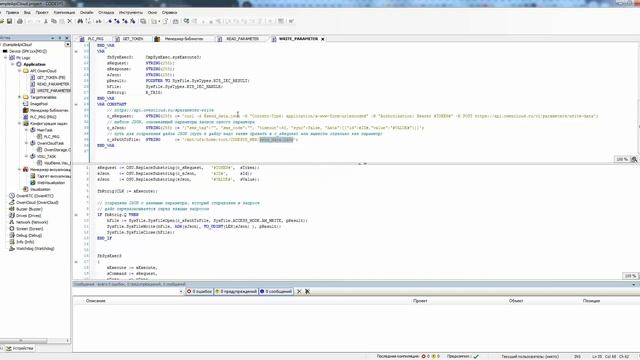The image size is (640, 360).
Task: Collapse the Application tree node
Action: 13,64
